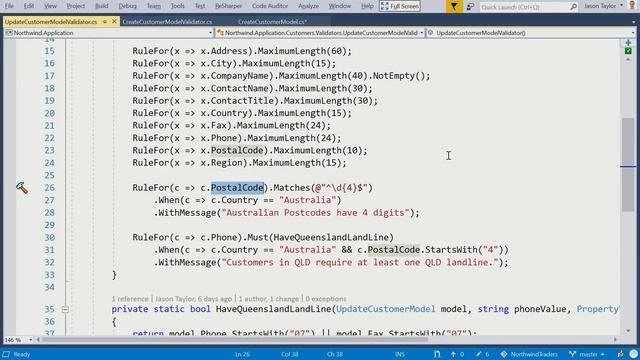Image resolution: width=640 pixels, height=360 pixels.
Task: Click the unpushed commits up-arrow in status bar
Action: click(453, 354)
